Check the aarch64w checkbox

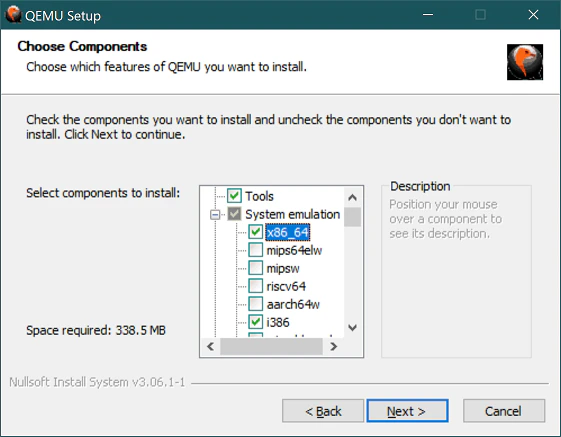click(255, 304)
